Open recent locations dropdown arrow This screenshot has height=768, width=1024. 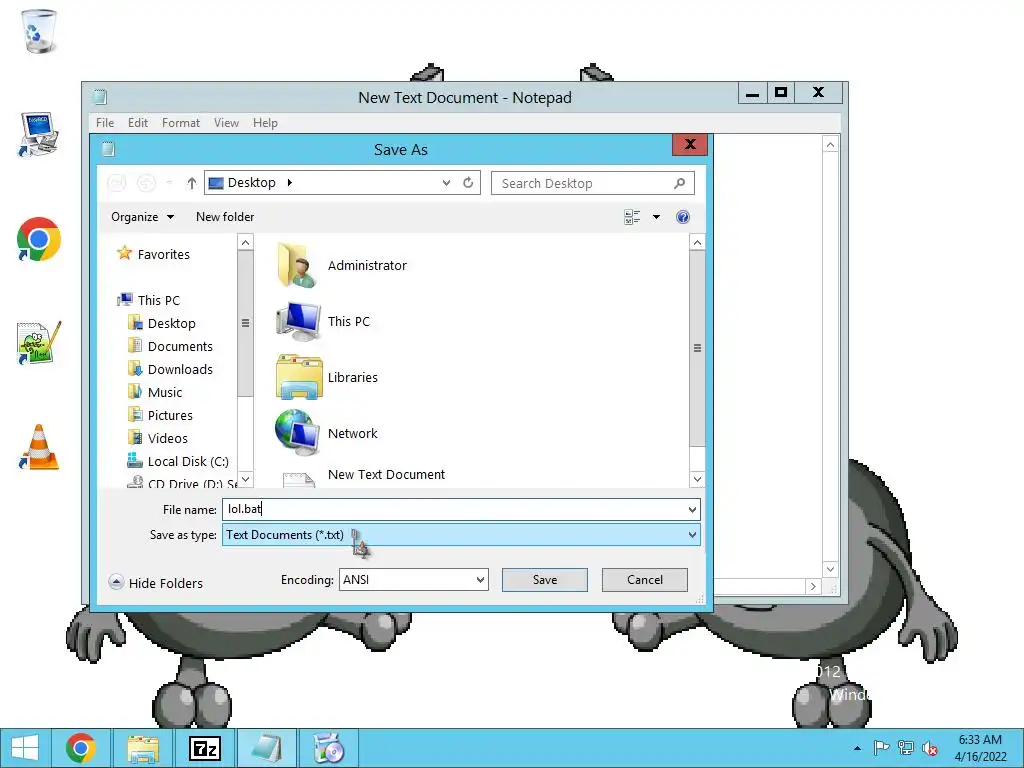tap(170, 183)
